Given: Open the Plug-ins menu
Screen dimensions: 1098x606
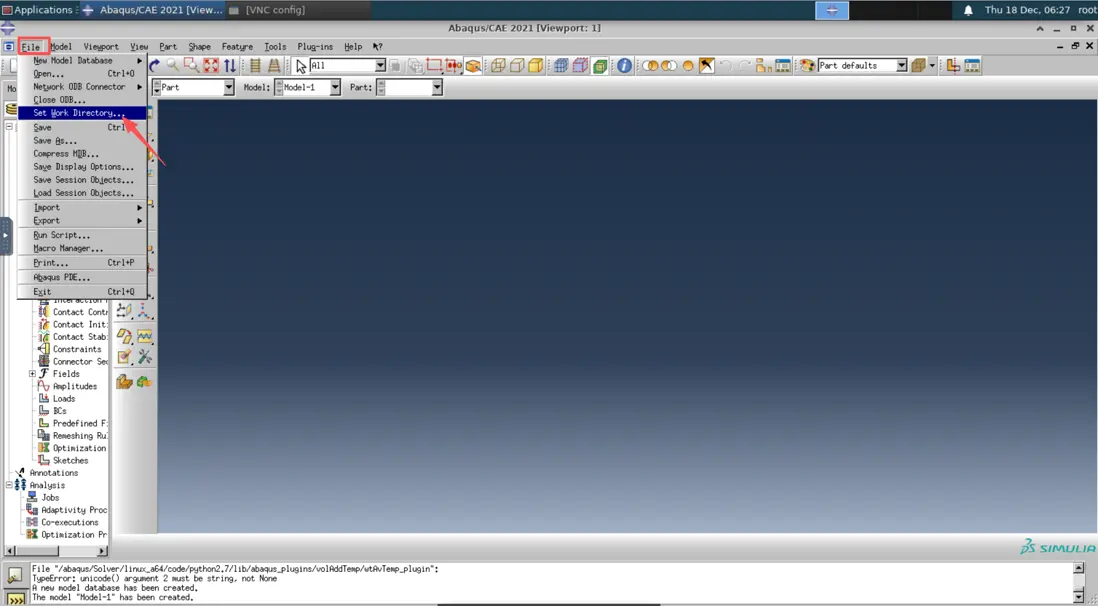Looking at the screenshot, I should point(315,47).
